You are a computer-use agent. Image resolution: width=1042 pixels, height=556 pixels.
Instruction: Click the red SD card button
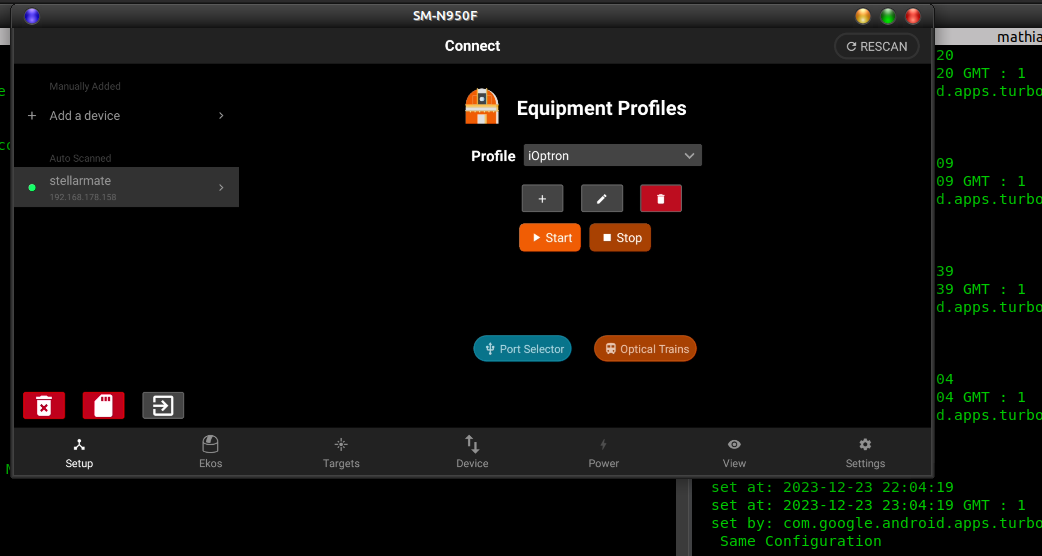click(104, 405)
